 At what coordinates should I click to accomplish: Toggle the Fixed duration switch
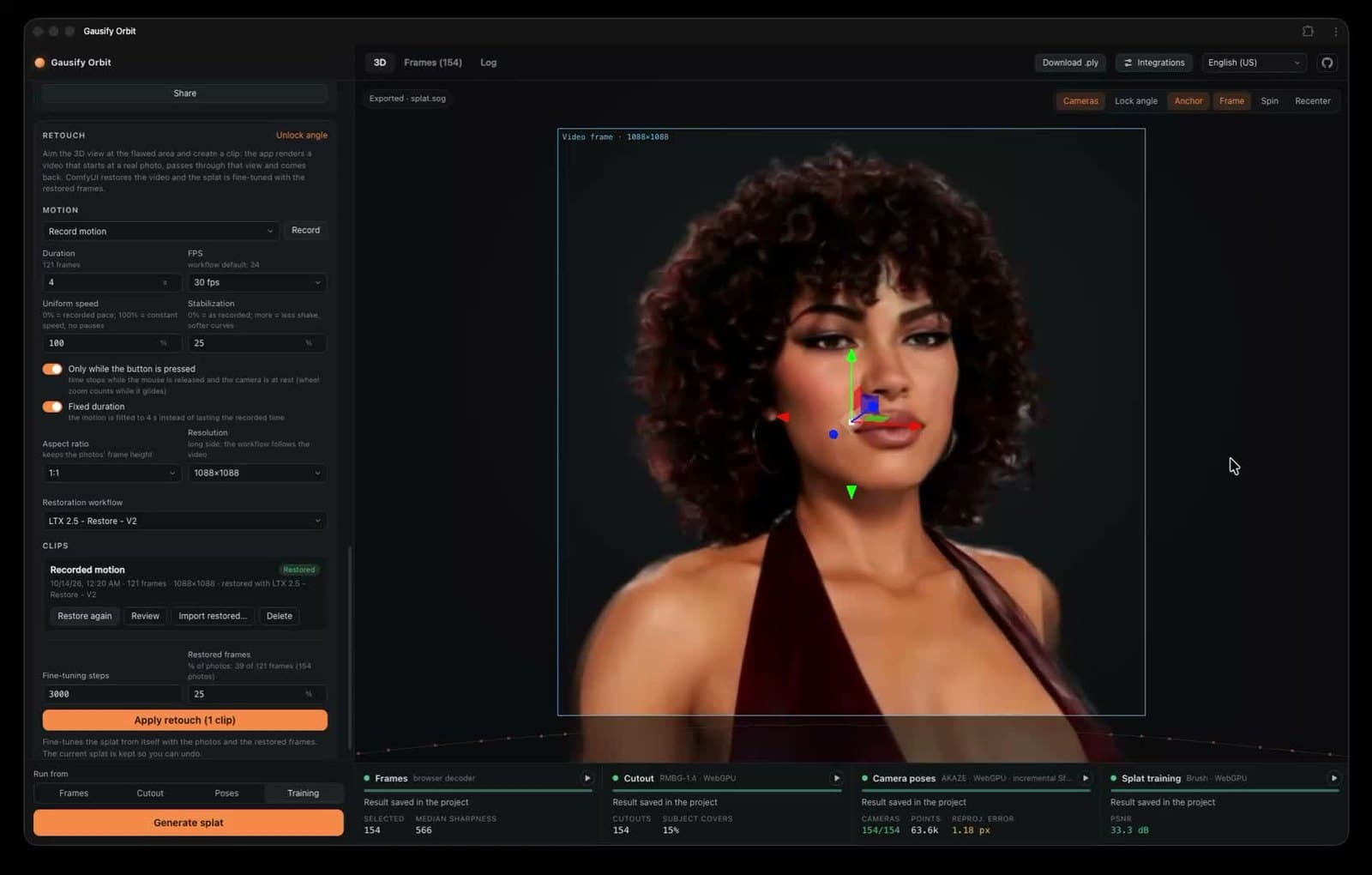point(52,407)
